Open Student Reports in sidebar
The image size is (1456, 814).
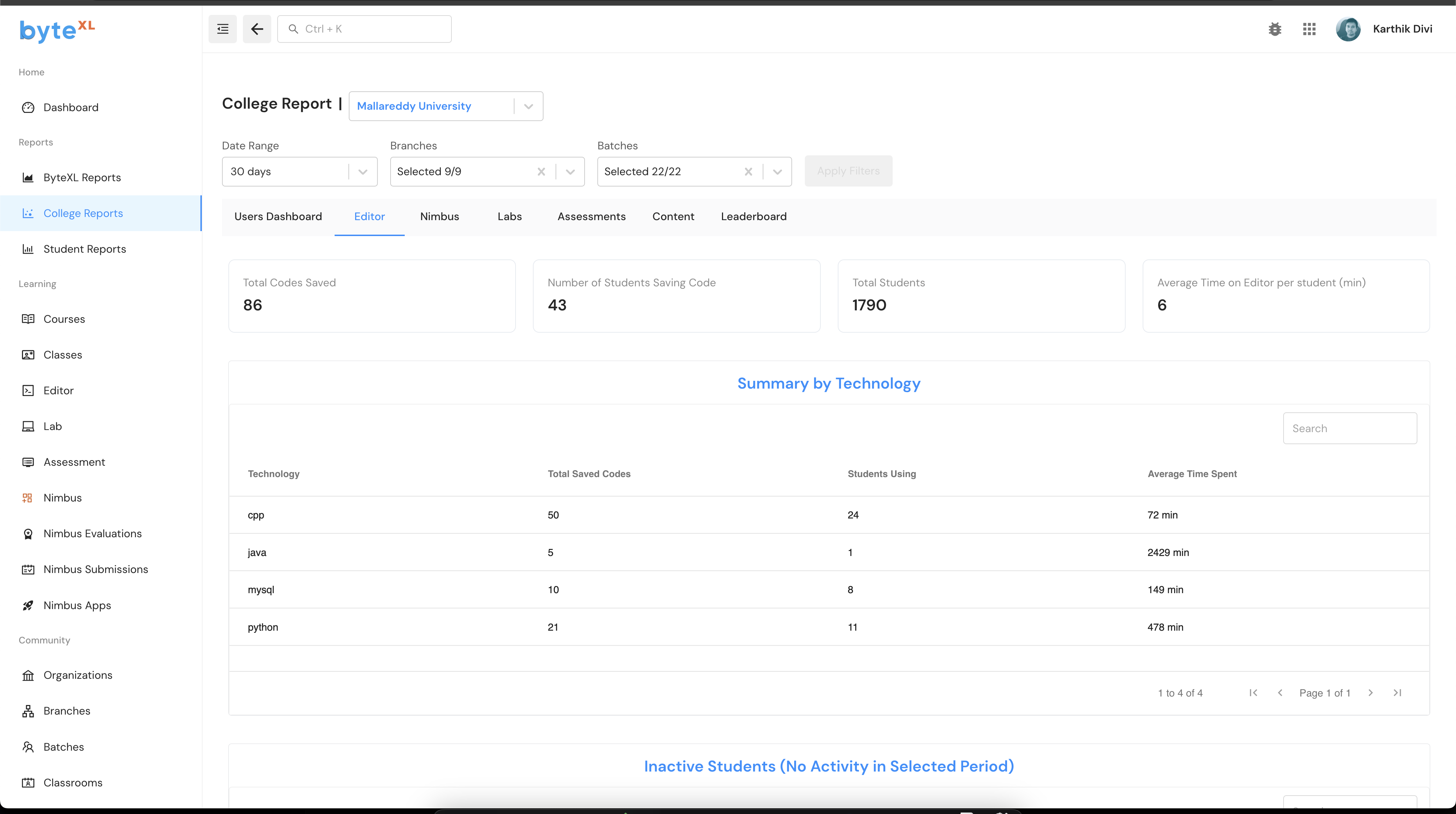pos(84,249)
